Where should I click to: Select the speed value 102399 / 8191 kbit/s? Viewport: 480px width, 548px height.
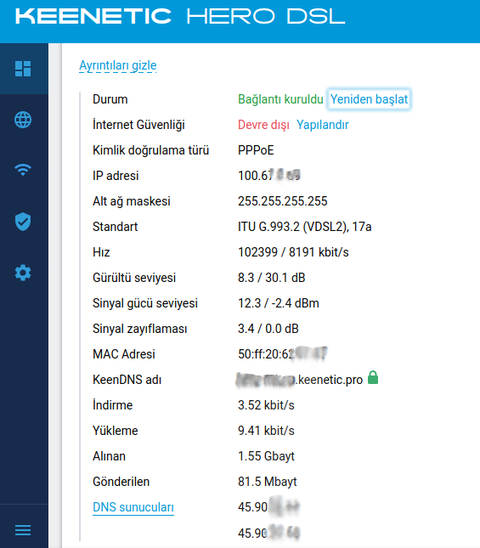(293, 252)
